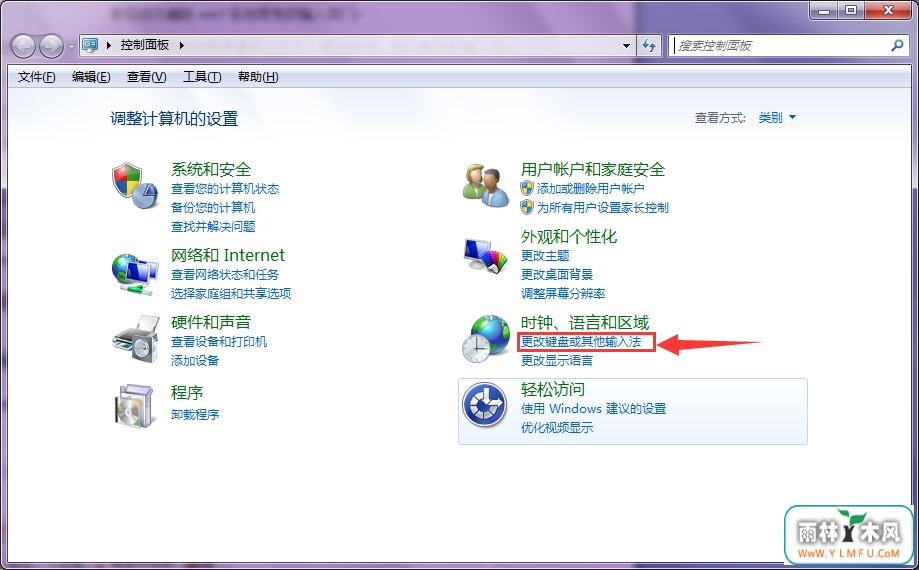Click 更改桌面背景 link

[557, 274]
